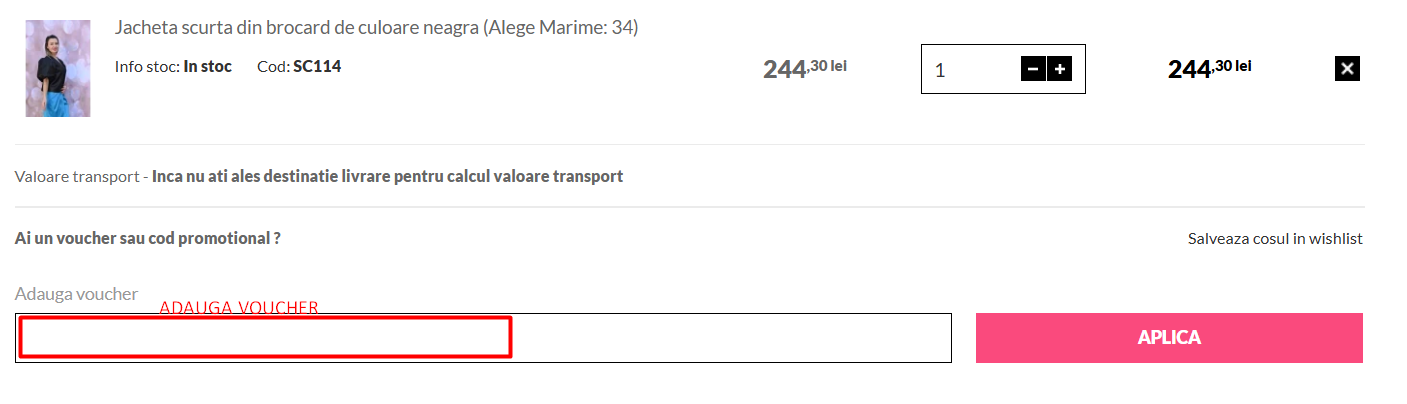Open the jacket product thumbnail
This screenshot has height=404, width=1407.
58,68
